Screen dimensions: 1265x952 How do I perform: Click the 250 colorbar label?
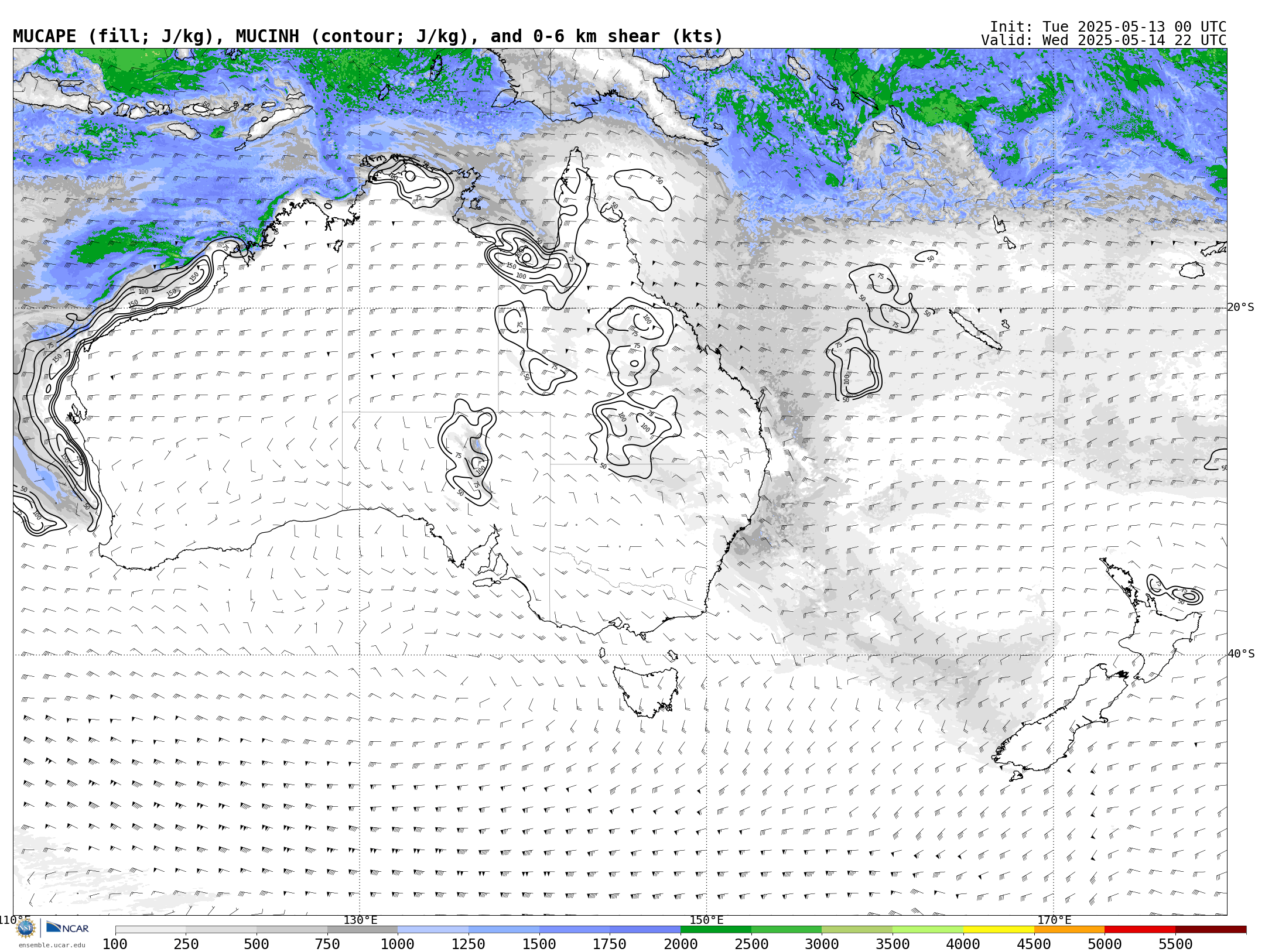coord(186,944)
